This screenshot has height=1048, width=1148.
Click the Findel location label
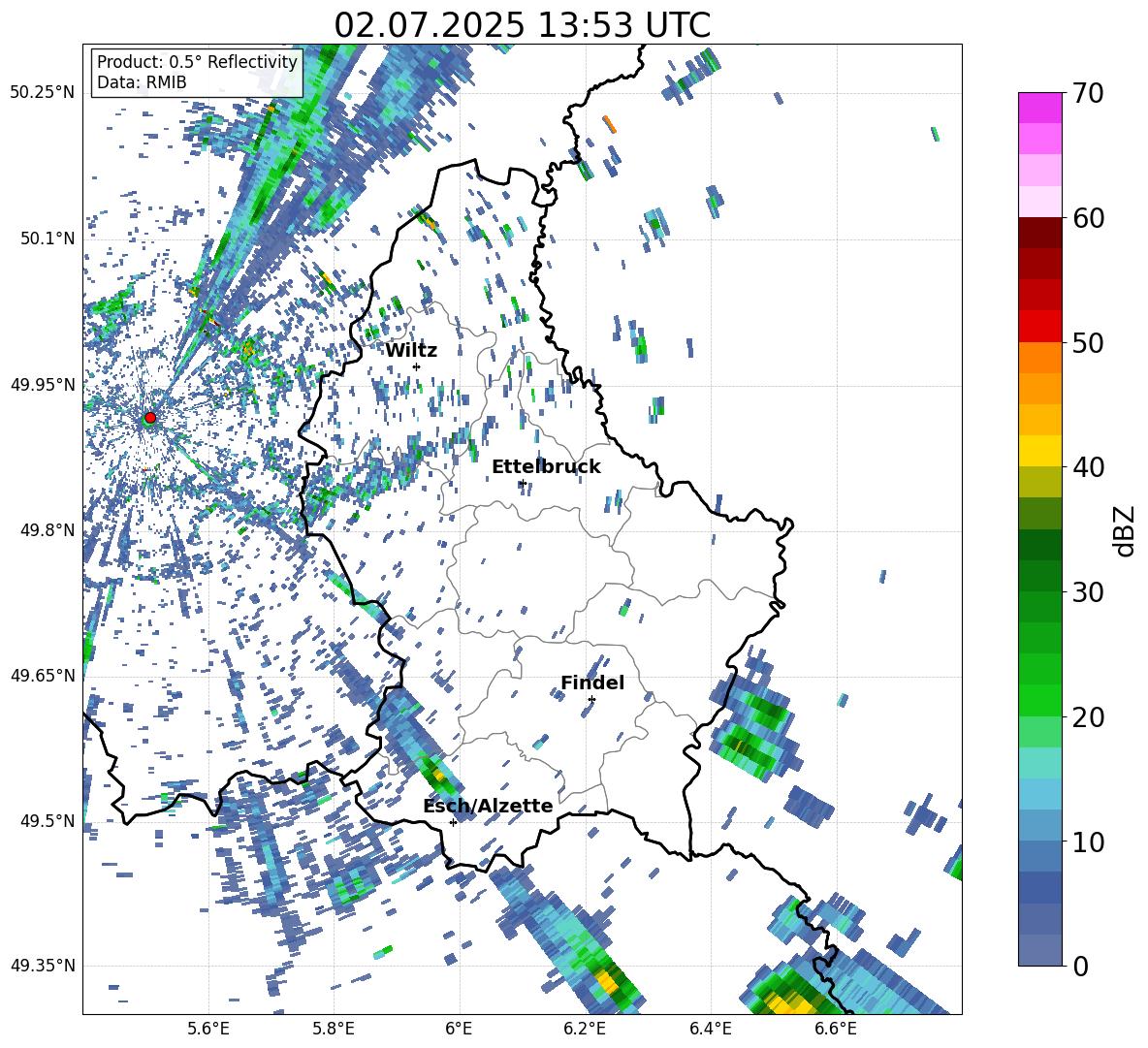point(592,683)
